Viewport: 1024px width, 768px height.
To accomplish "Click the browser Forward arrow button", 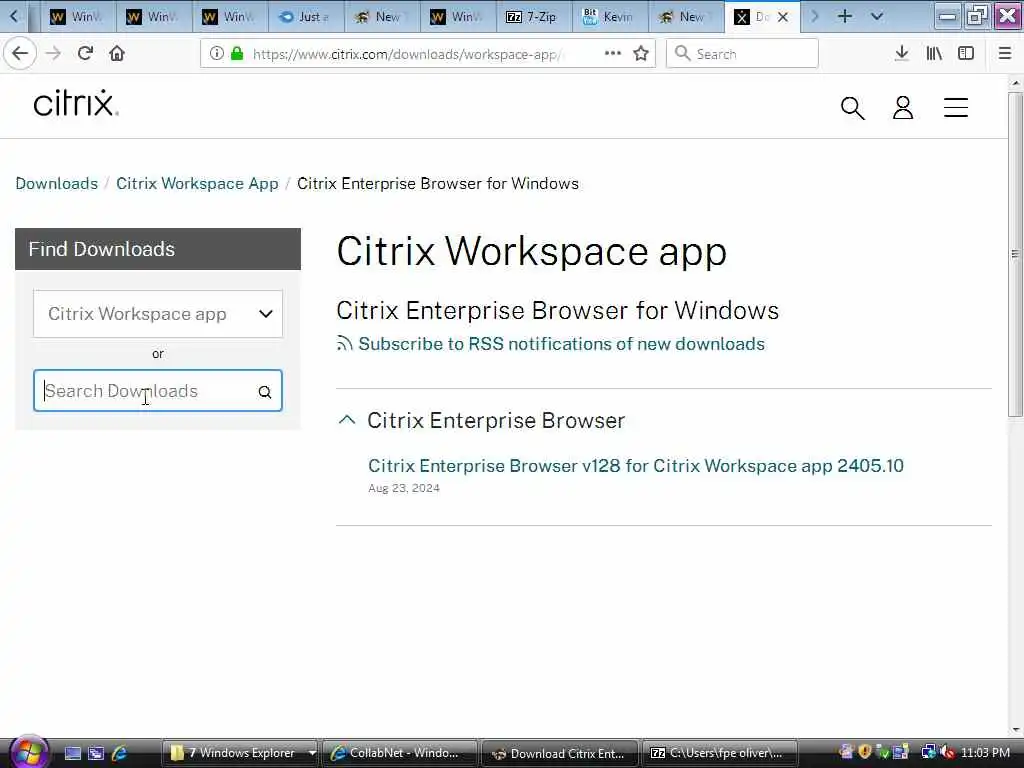I will pyautogui.click(x=54, y=54).
